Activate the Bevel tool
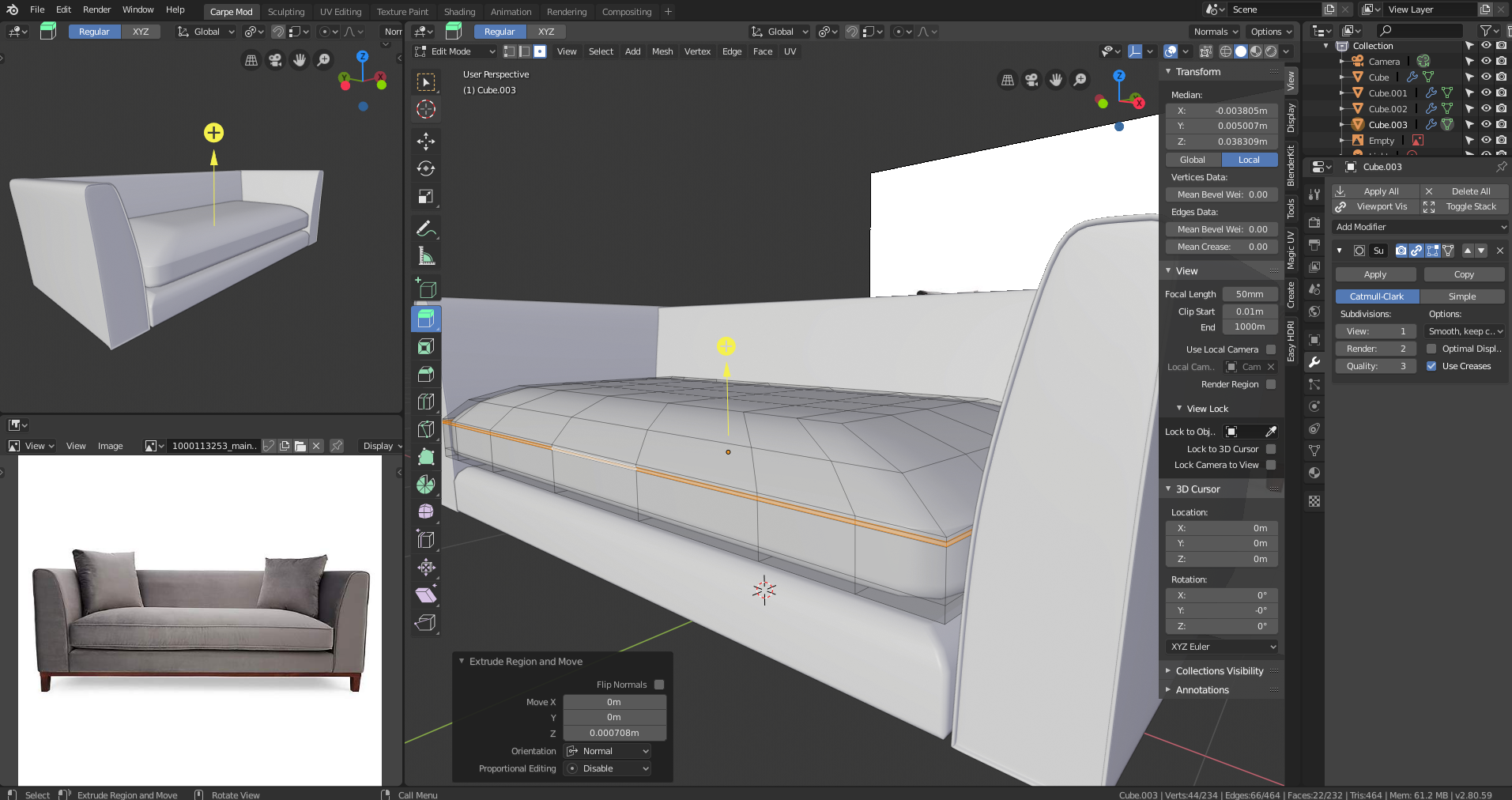Viewport: 1512px width, 800px height. coord(426,374)
